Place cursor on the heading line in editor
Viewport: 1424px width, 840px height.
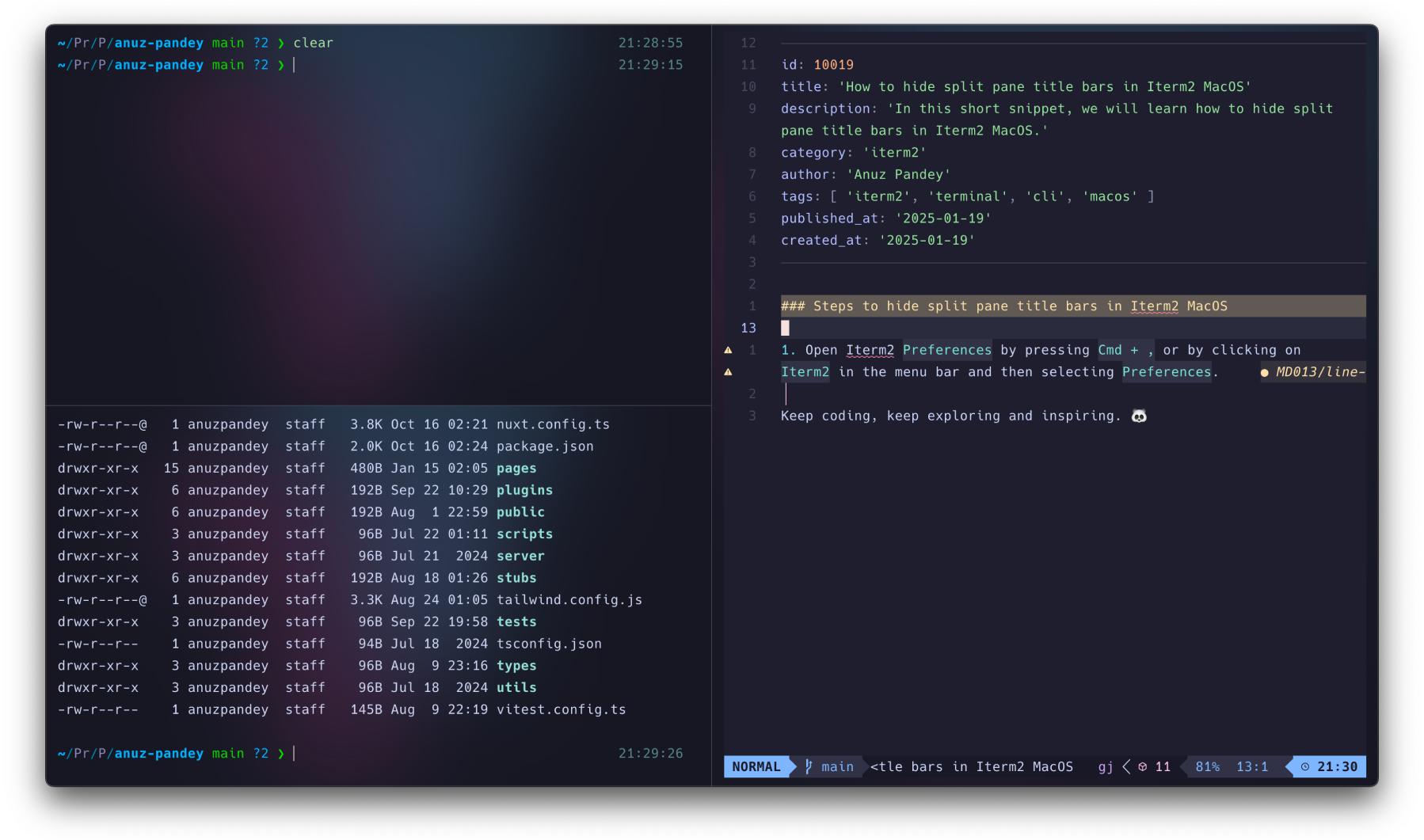1003,306
